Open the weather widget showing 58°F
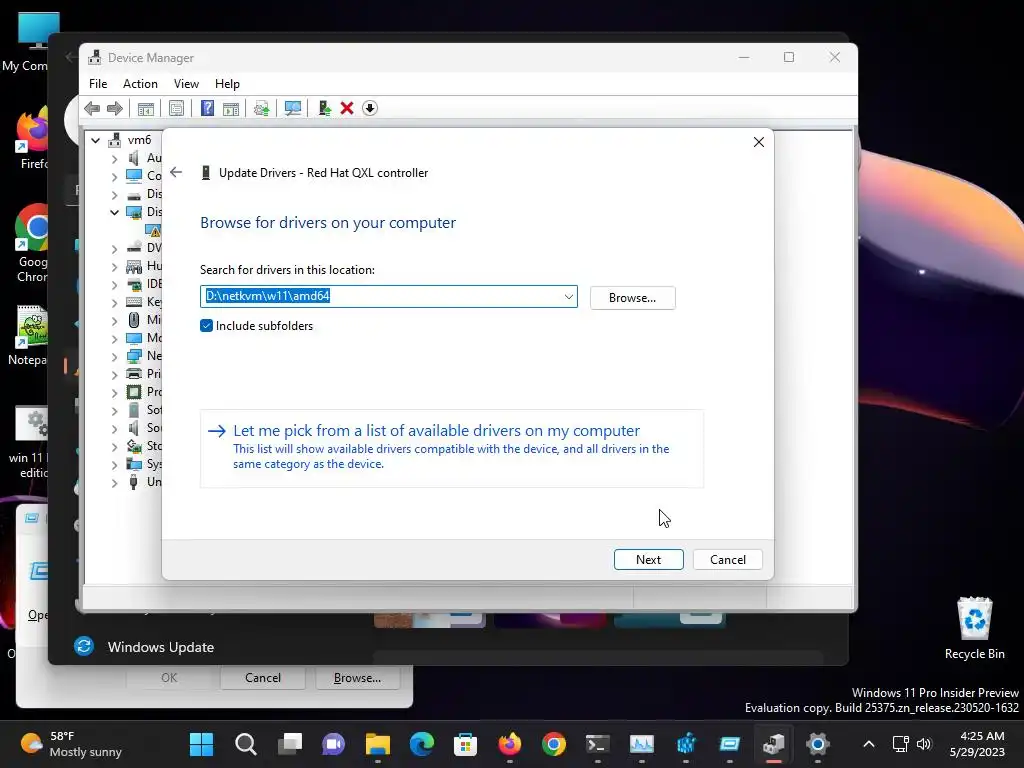 click(71, 744)
